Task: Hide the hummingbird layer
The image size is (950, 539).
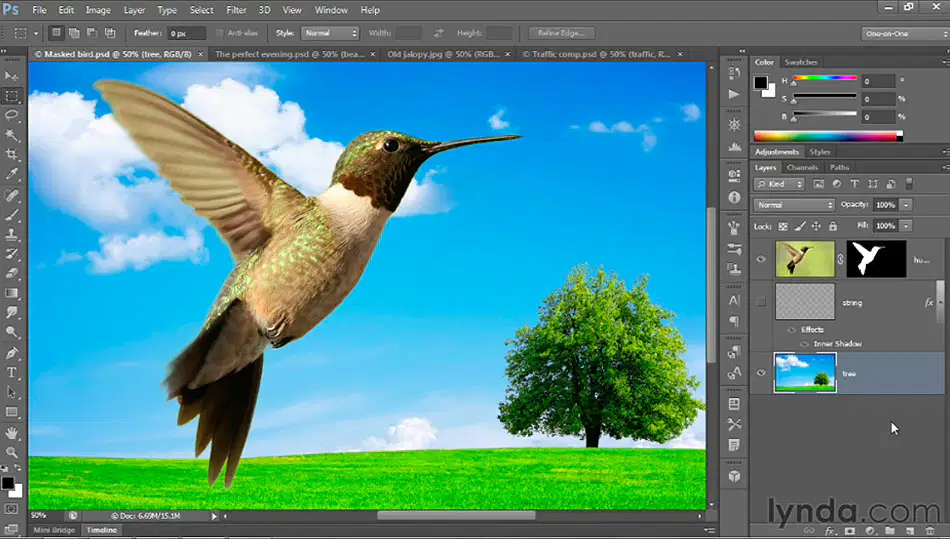Action: [762, 259]
